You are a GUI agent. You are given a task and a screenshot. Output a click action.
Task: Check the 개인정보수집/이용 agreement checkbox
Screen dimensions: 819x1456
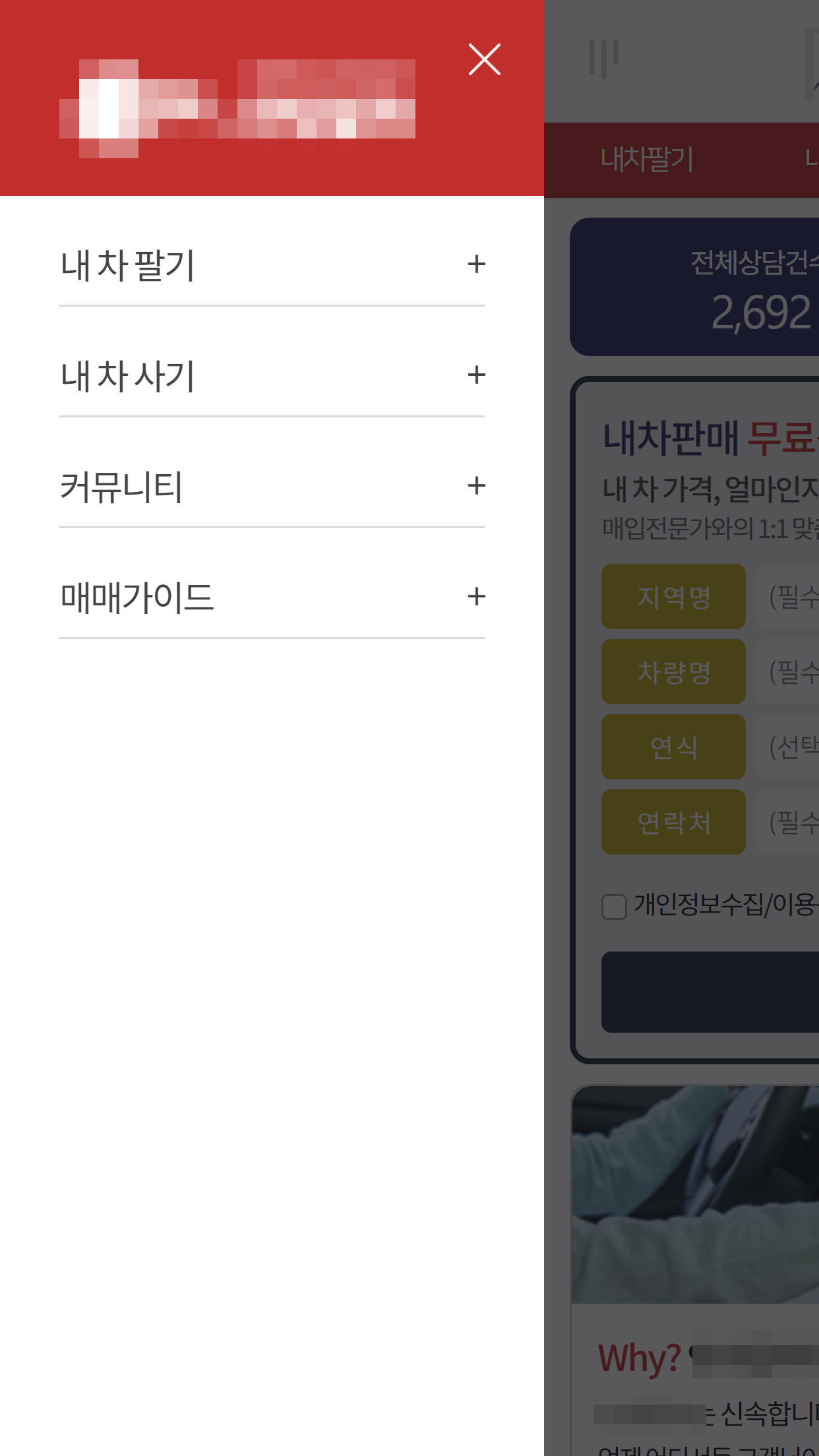pos(614,906)
